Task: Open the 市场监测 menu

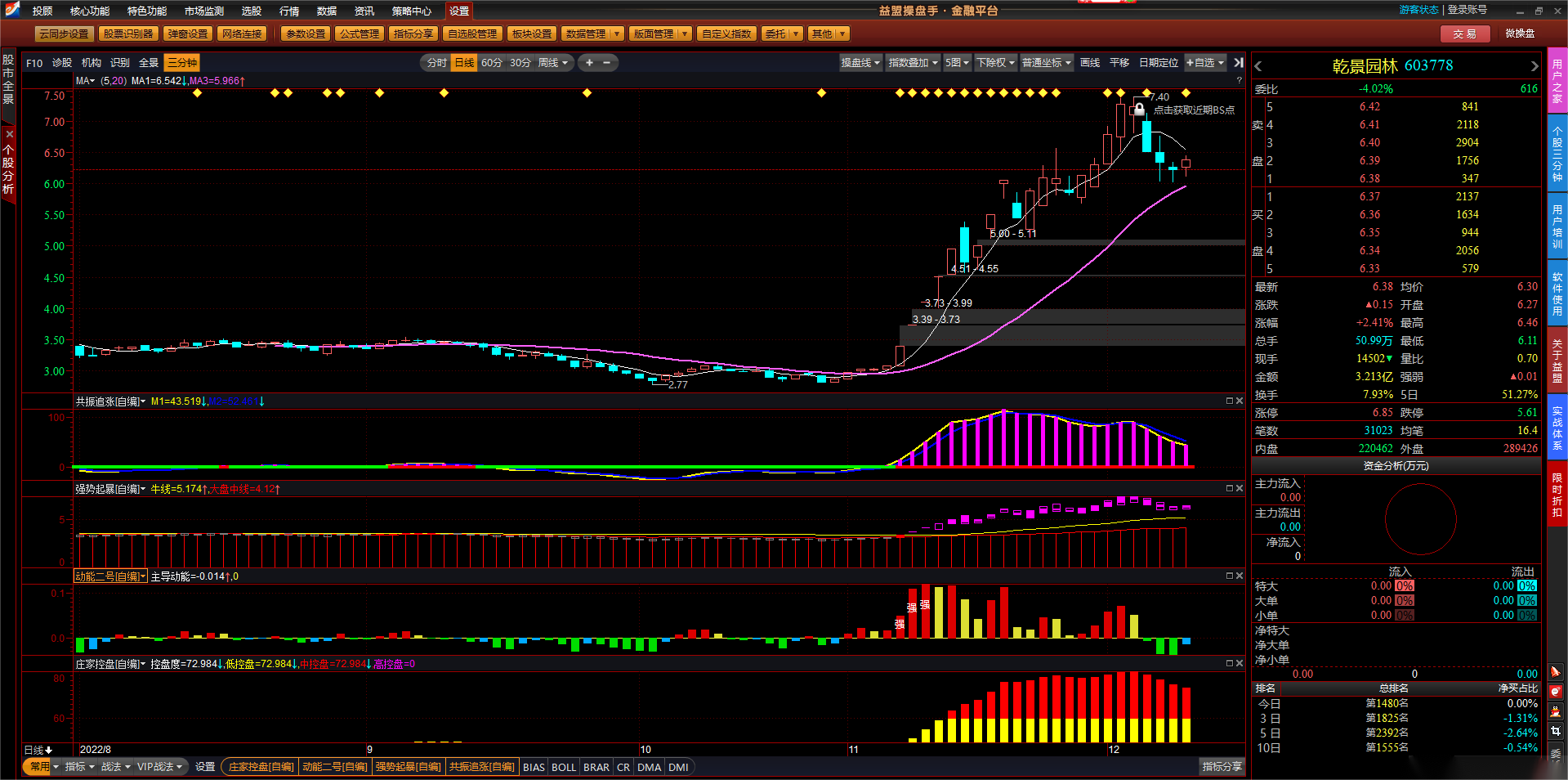Action: tap(203, 11)
